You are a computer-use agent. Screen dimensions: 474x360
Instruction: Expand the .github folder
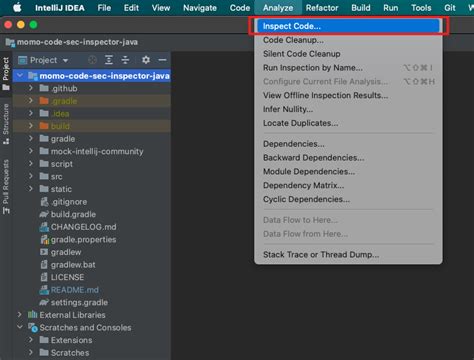point(31,88)
